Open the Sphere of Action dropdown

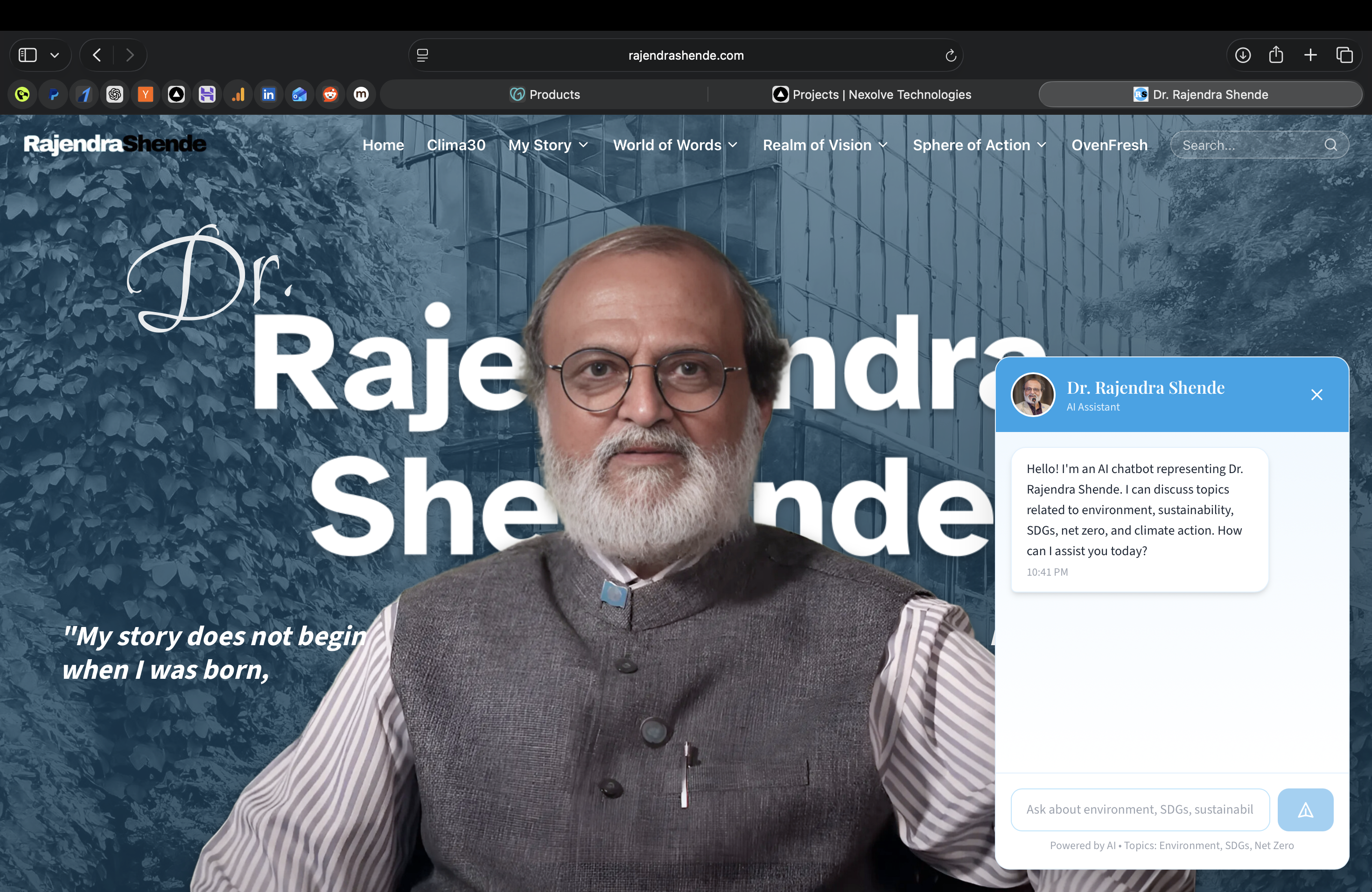979,145
